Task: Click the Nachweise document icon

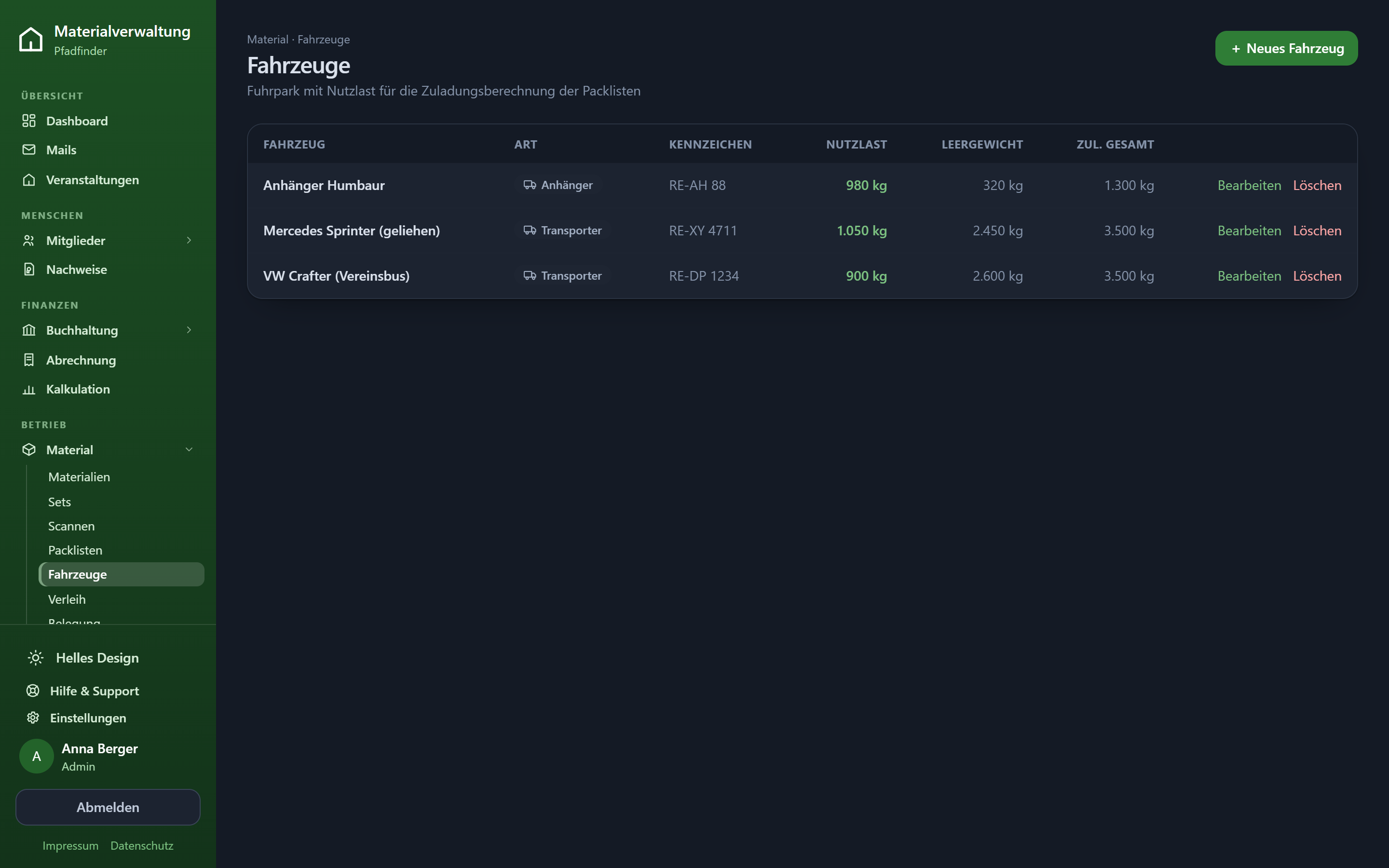Action: [29, 269]
